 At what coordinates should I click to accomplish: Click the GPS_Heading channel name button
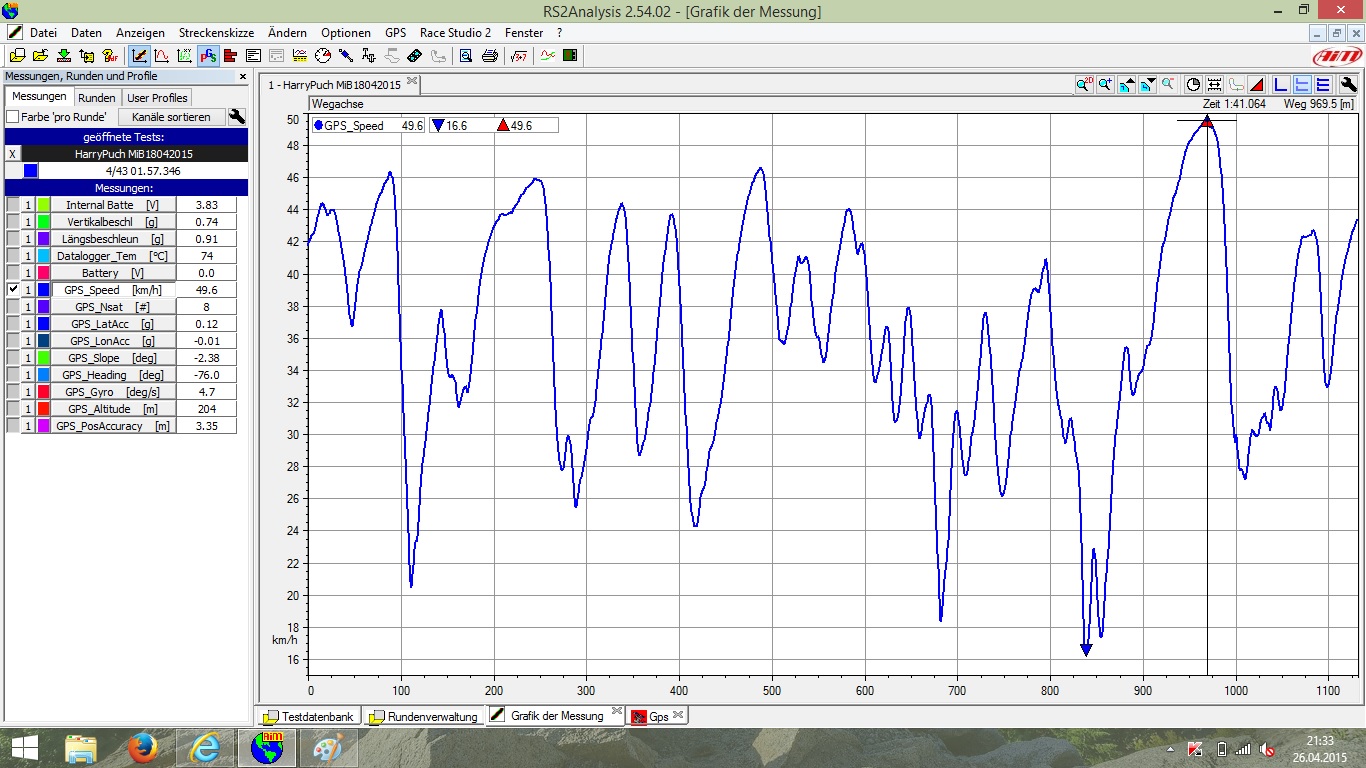[x=112, y=375]
